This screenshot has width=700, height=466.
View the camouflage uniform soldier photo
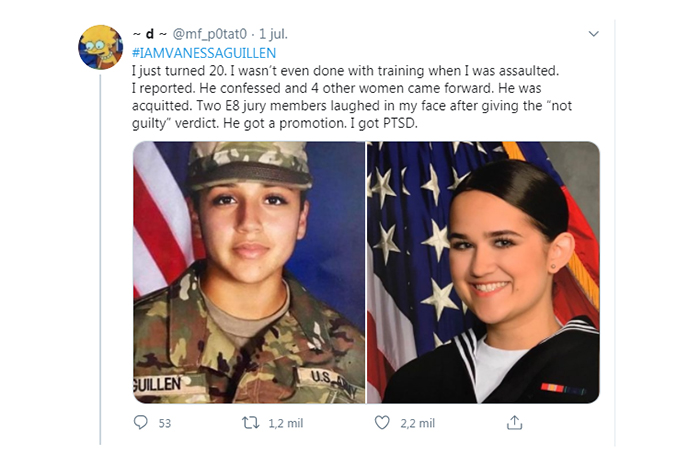[249, 272]
